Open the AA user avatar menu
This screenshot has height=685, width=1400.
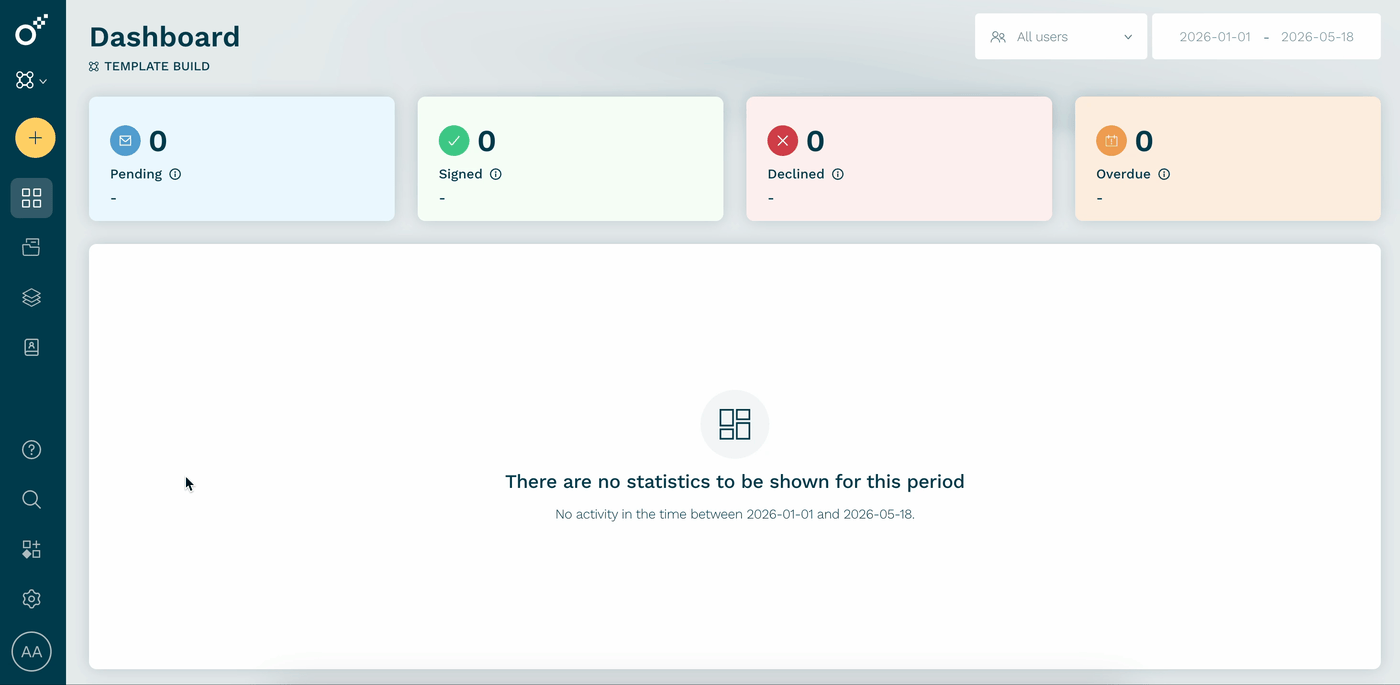click(x=32, y=652)
